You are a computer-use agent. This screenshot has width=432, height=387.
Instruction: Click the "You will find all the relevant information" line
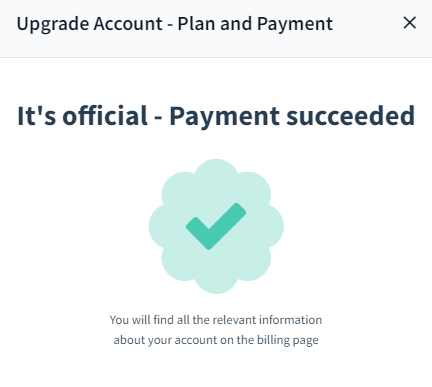click(x=216, y=320)
